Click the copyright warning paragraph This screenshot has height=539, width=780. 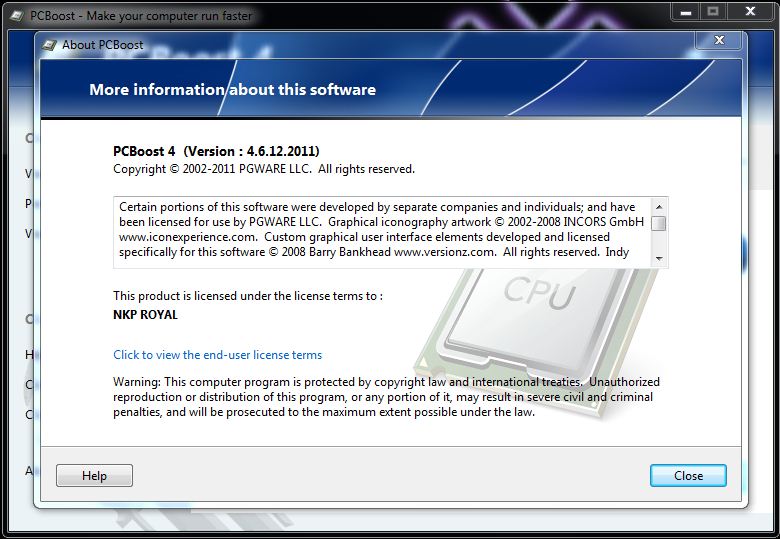point(386,397)
